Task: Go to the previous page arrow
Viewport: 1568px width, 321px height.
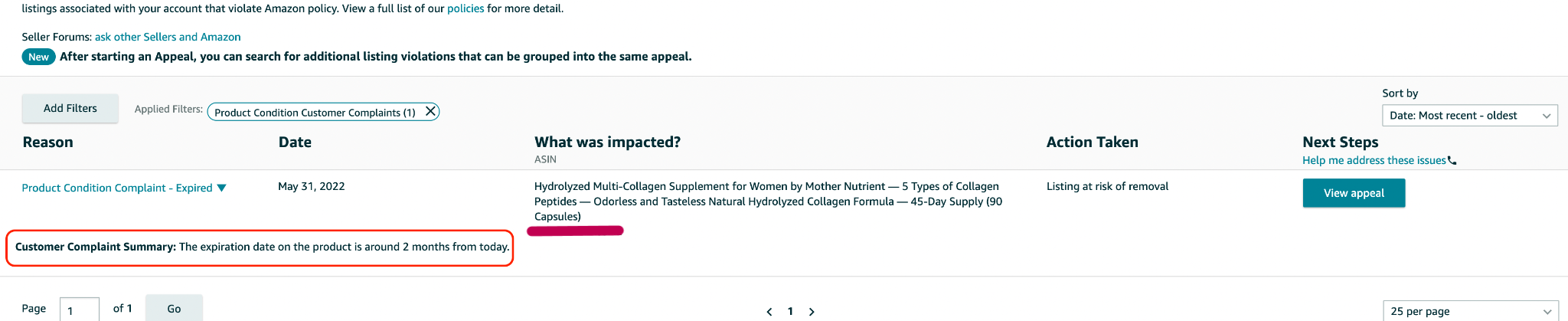Action: [769, 311]
